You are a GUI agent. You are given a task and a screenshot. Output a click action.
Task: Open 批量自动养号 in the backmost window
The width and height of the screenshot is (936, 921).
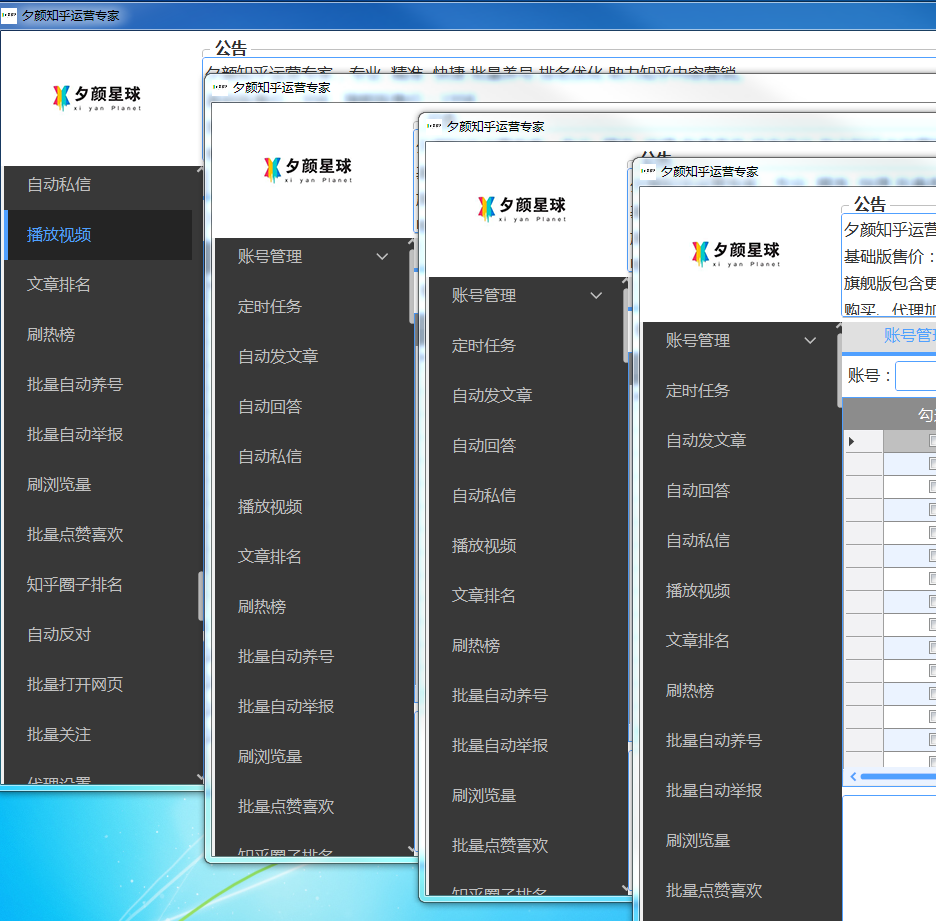[75, 384]
